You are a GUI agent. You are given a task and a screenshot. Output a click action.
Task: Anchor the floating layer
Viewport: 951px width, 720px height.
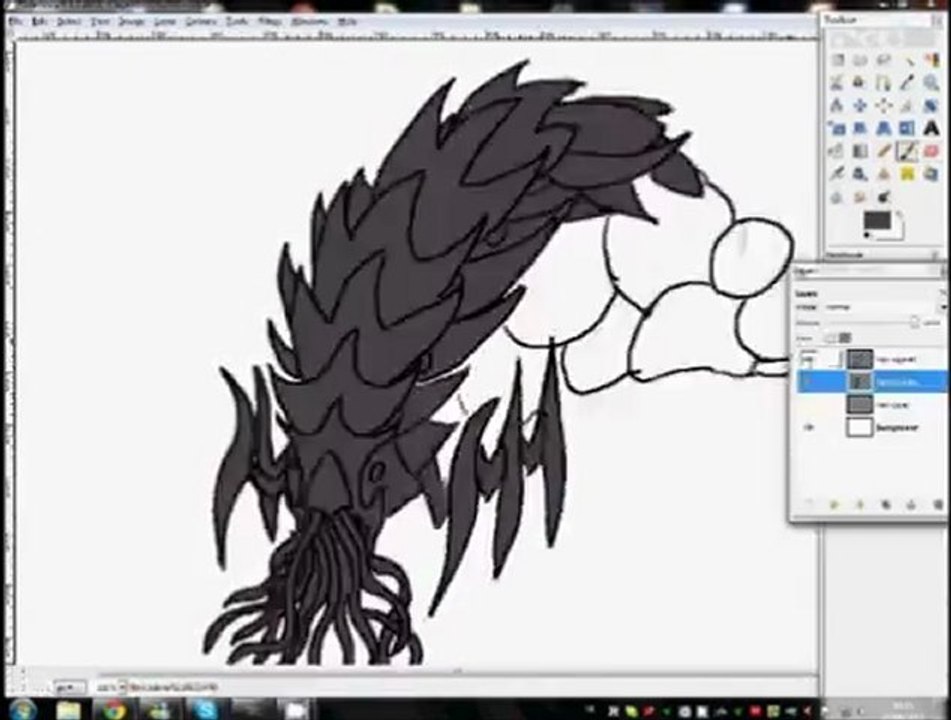click(911, 505)
